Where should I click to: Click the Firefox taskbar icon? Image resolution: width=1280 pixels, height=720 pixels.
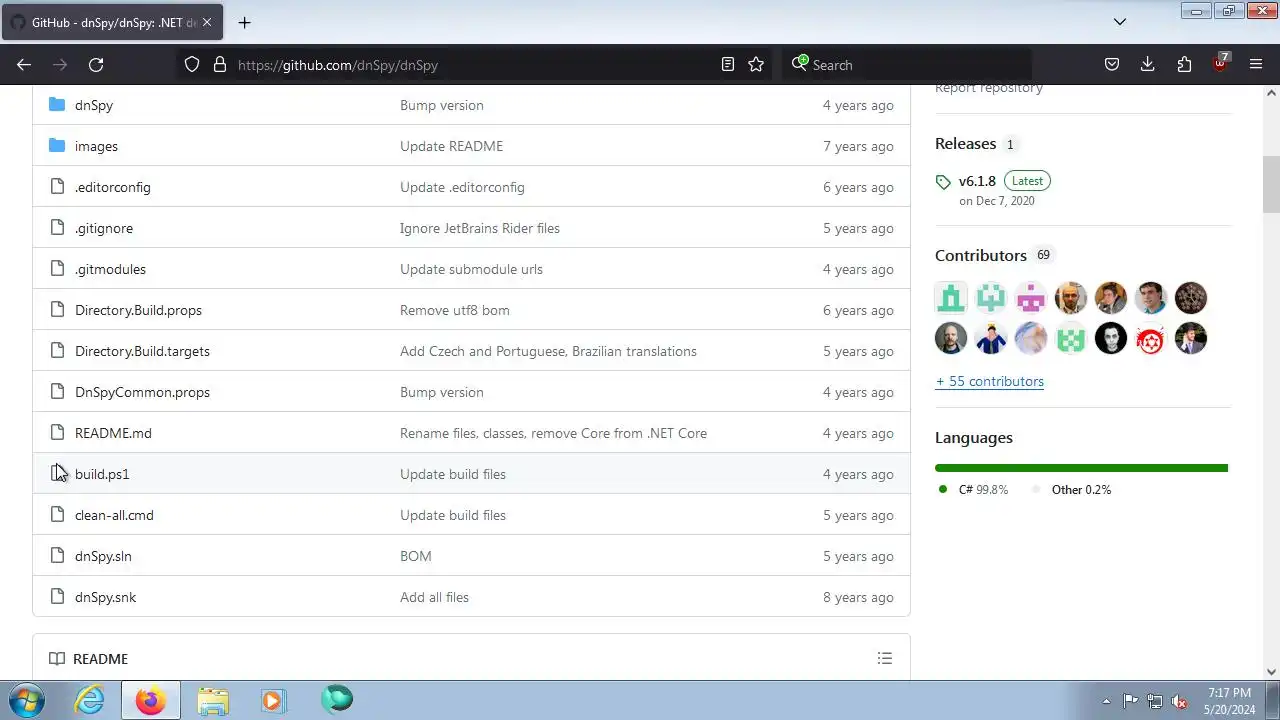click(151, 700)
